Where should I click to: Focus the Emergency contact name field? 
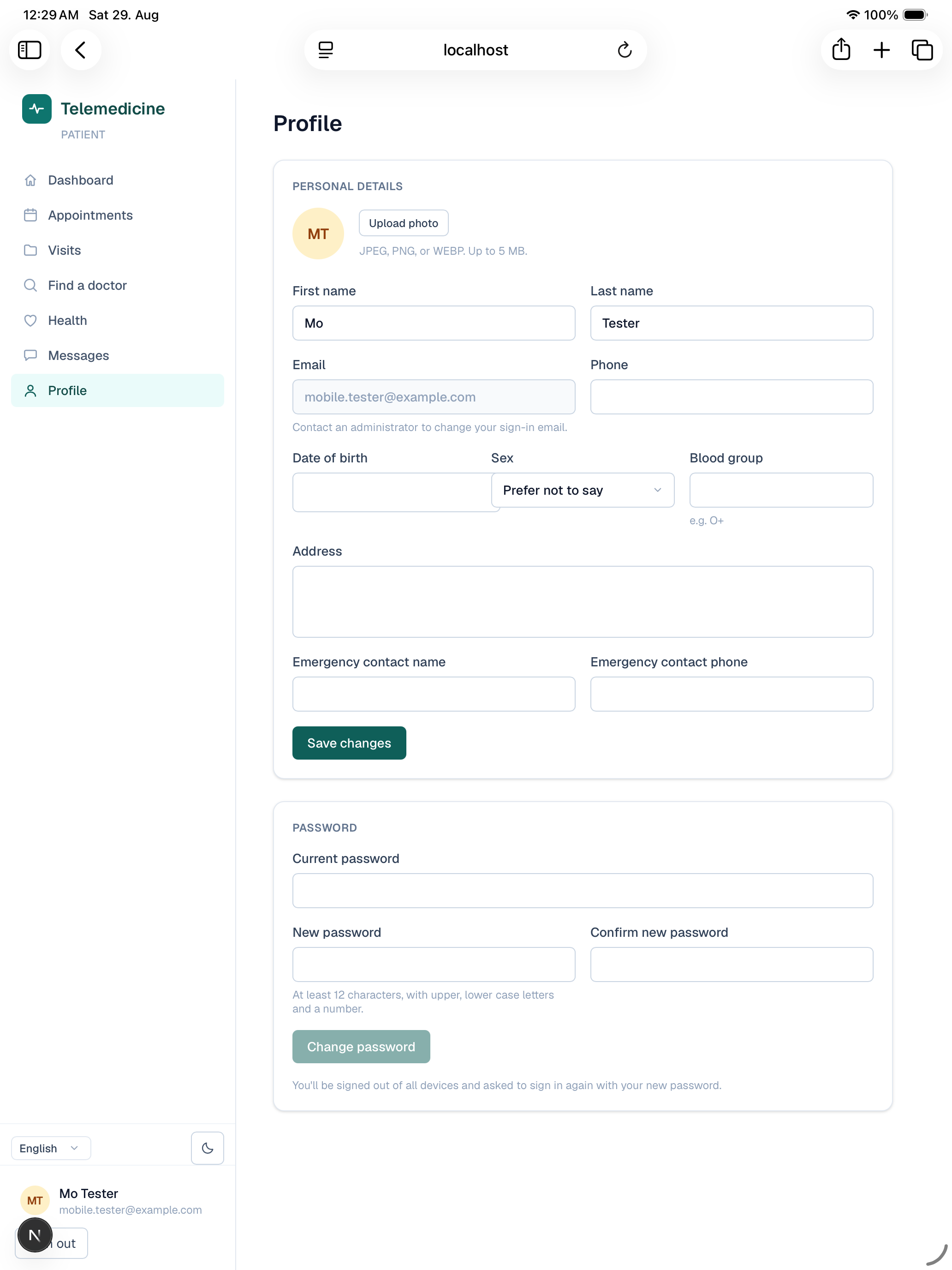pyautogui.click(x=433, y=694)
